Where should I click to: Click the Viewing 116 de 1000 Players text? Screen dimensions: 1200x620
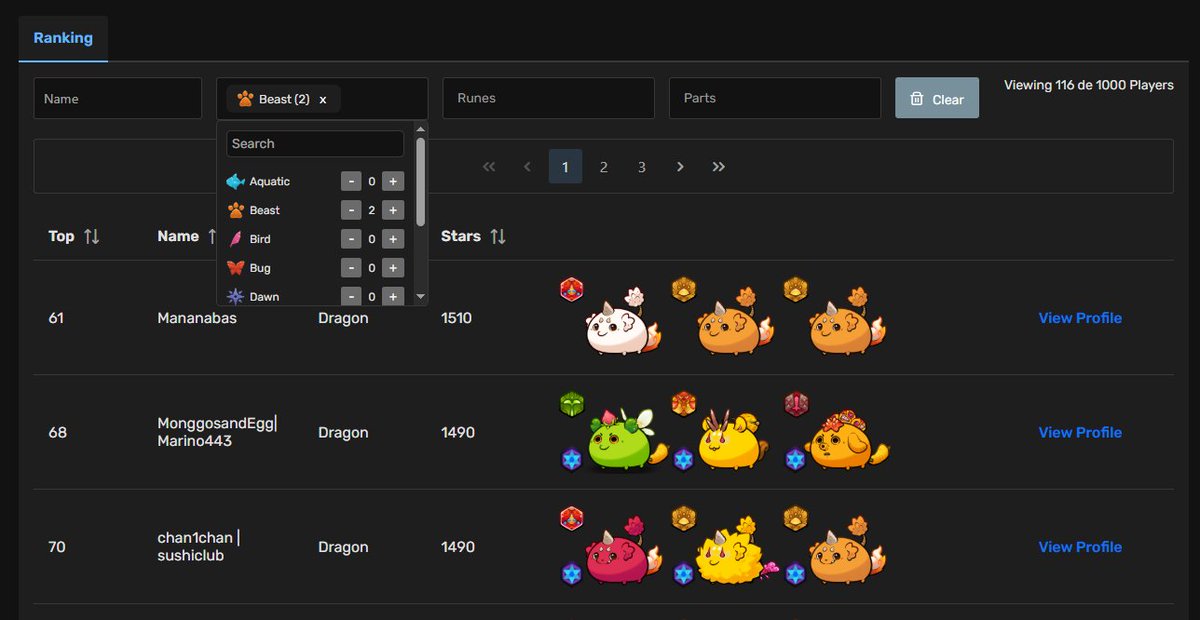click(x=1089, y=85)
